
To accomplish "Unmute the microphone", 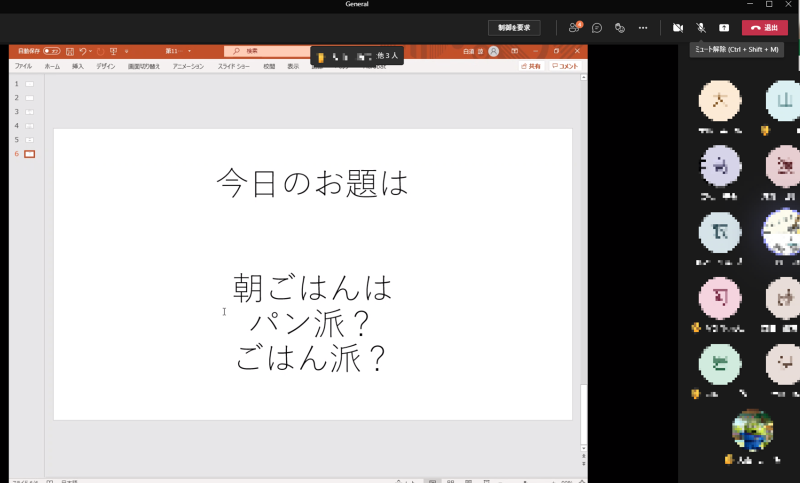I will point(701,28).
